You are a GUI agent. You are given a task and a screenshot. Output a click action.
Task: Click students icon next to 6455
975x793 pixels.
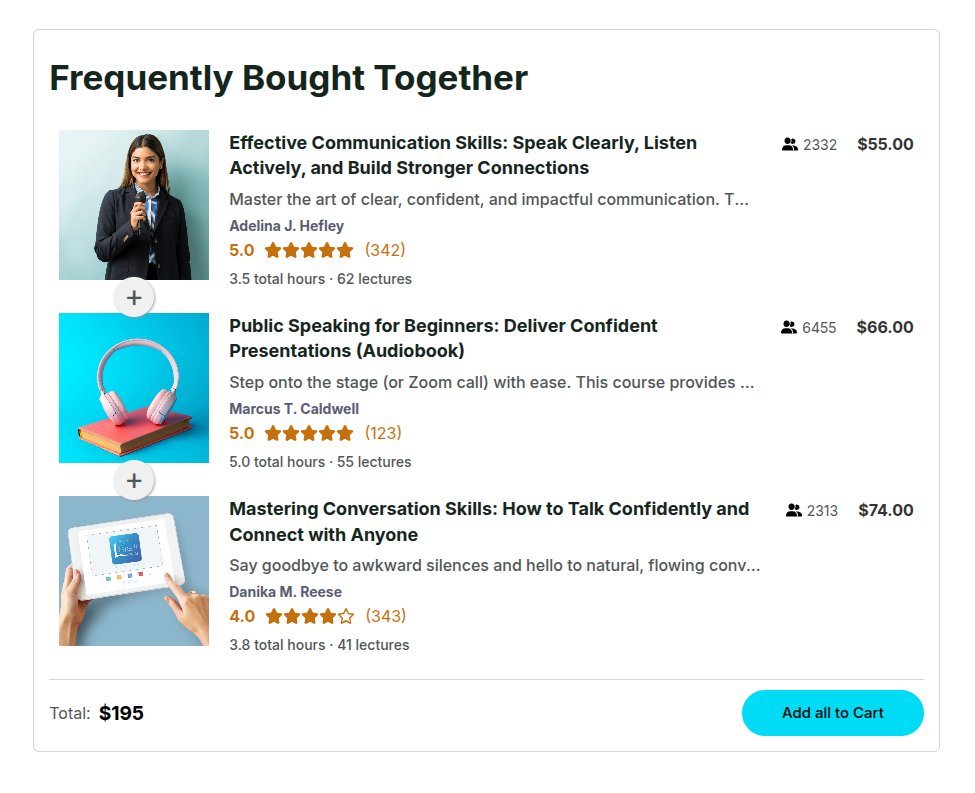click(789, 328)
